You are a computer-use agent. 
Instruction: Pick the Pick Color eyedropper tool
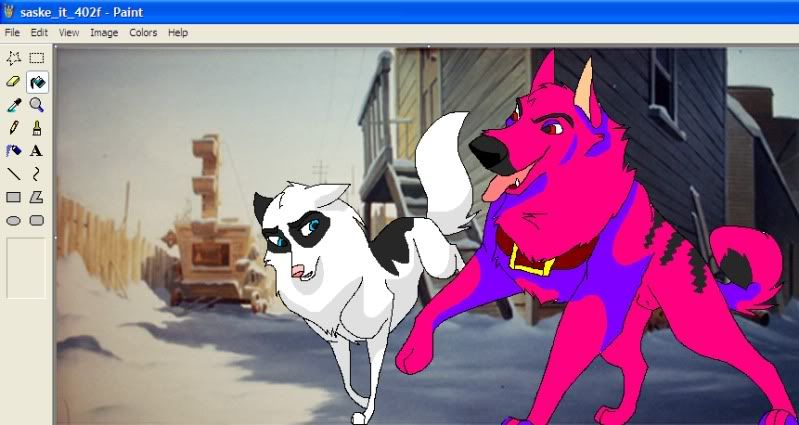[13, 105]
